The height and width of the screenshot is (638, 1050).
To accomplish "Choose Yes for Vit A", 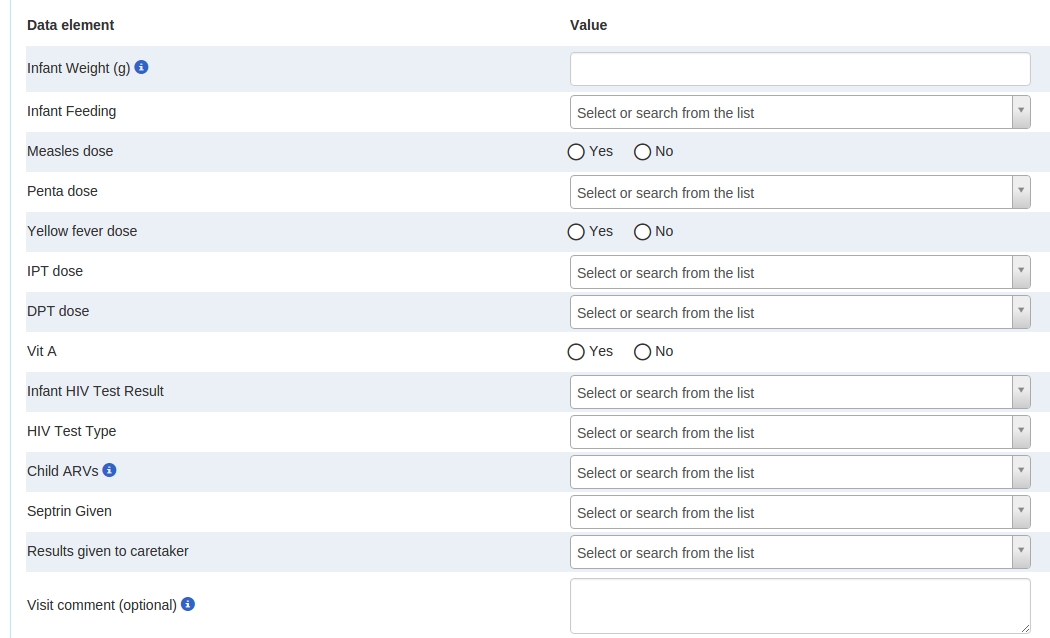I will click(576, 352).
